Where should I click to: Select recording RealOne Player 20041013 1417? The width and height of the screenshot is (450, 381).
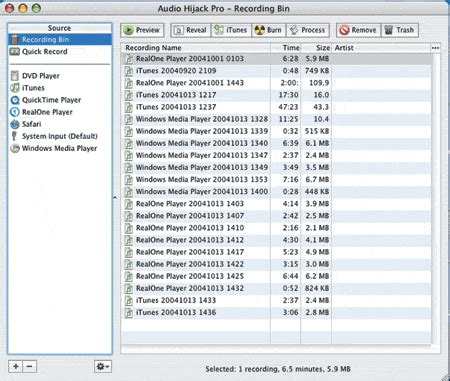tap(277, 252)
